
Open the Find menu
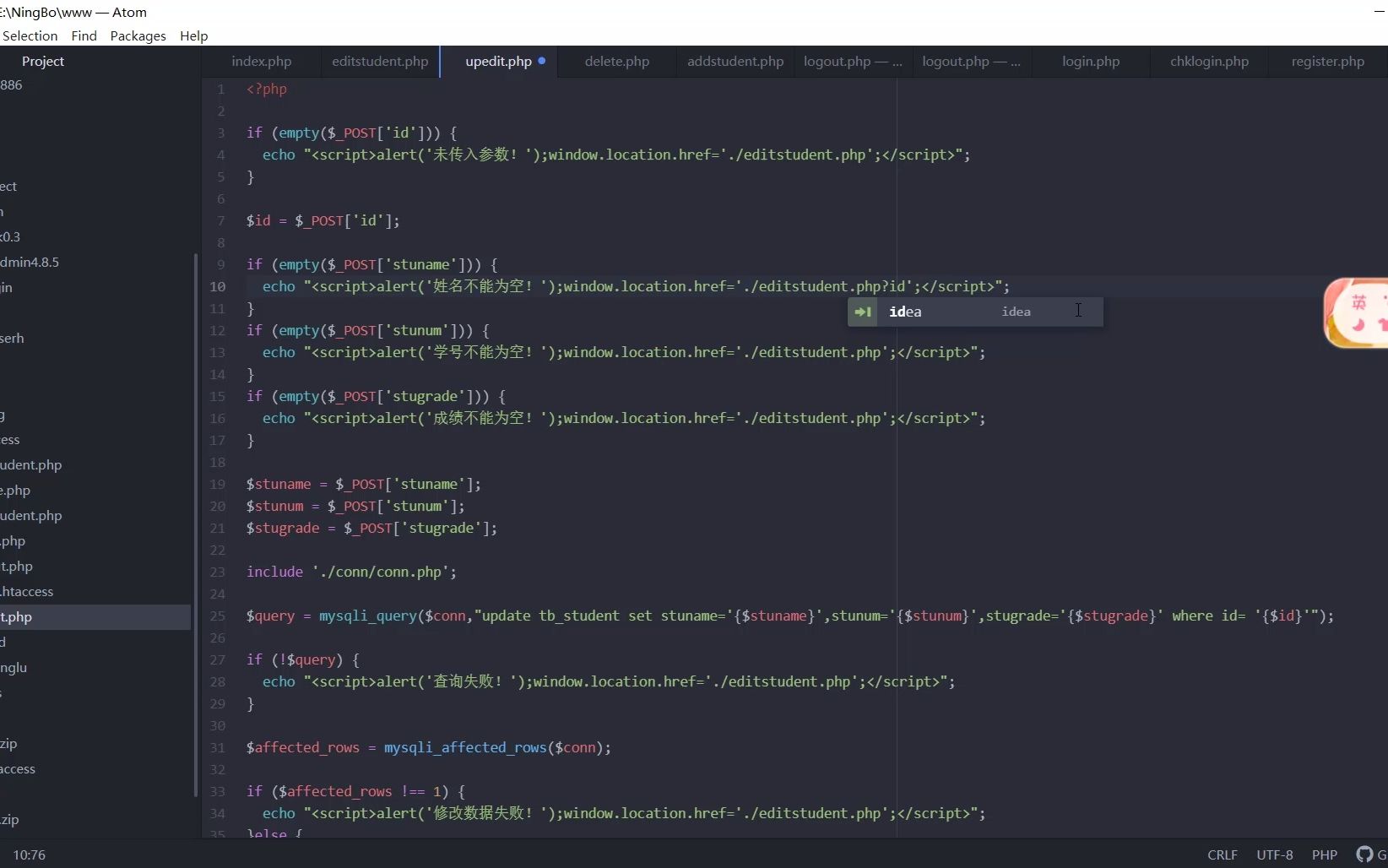point(83,35)
